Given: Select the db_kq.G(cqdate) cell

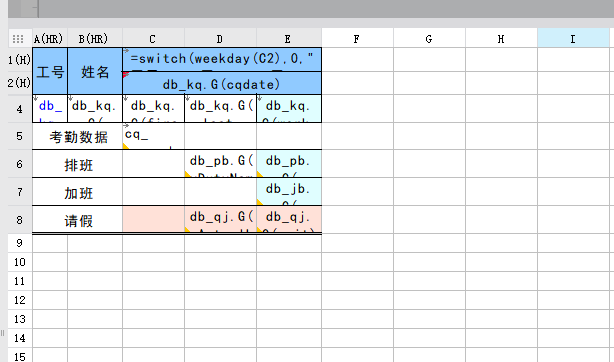Looking at the screenshot, I should [x=222, y=83].
